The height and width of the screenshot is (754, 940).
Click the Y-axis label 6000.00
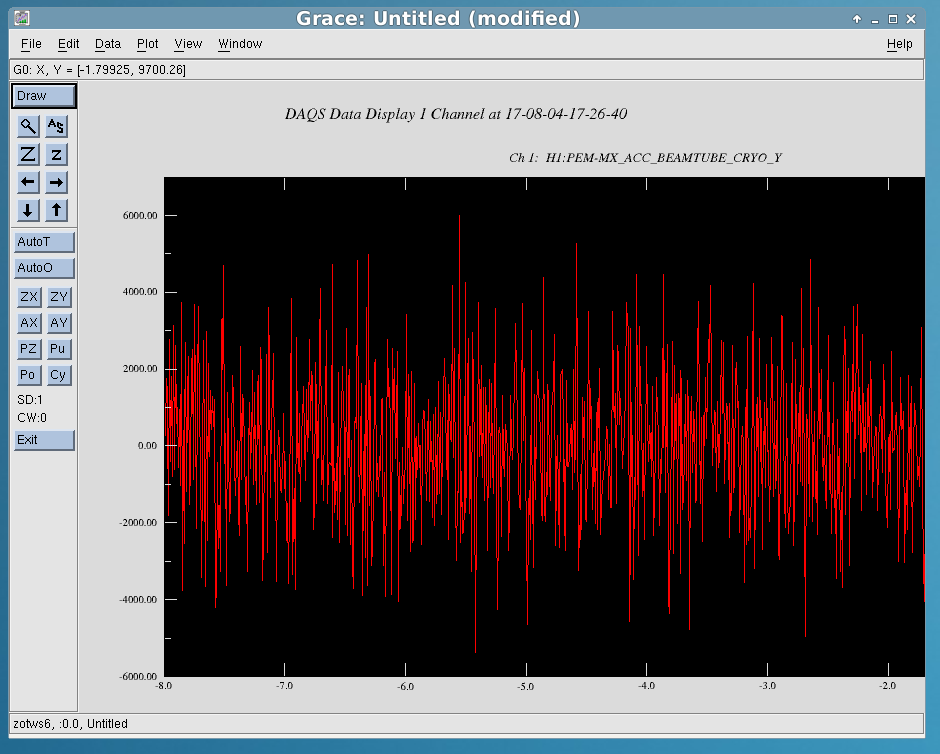tap(140, 216)
